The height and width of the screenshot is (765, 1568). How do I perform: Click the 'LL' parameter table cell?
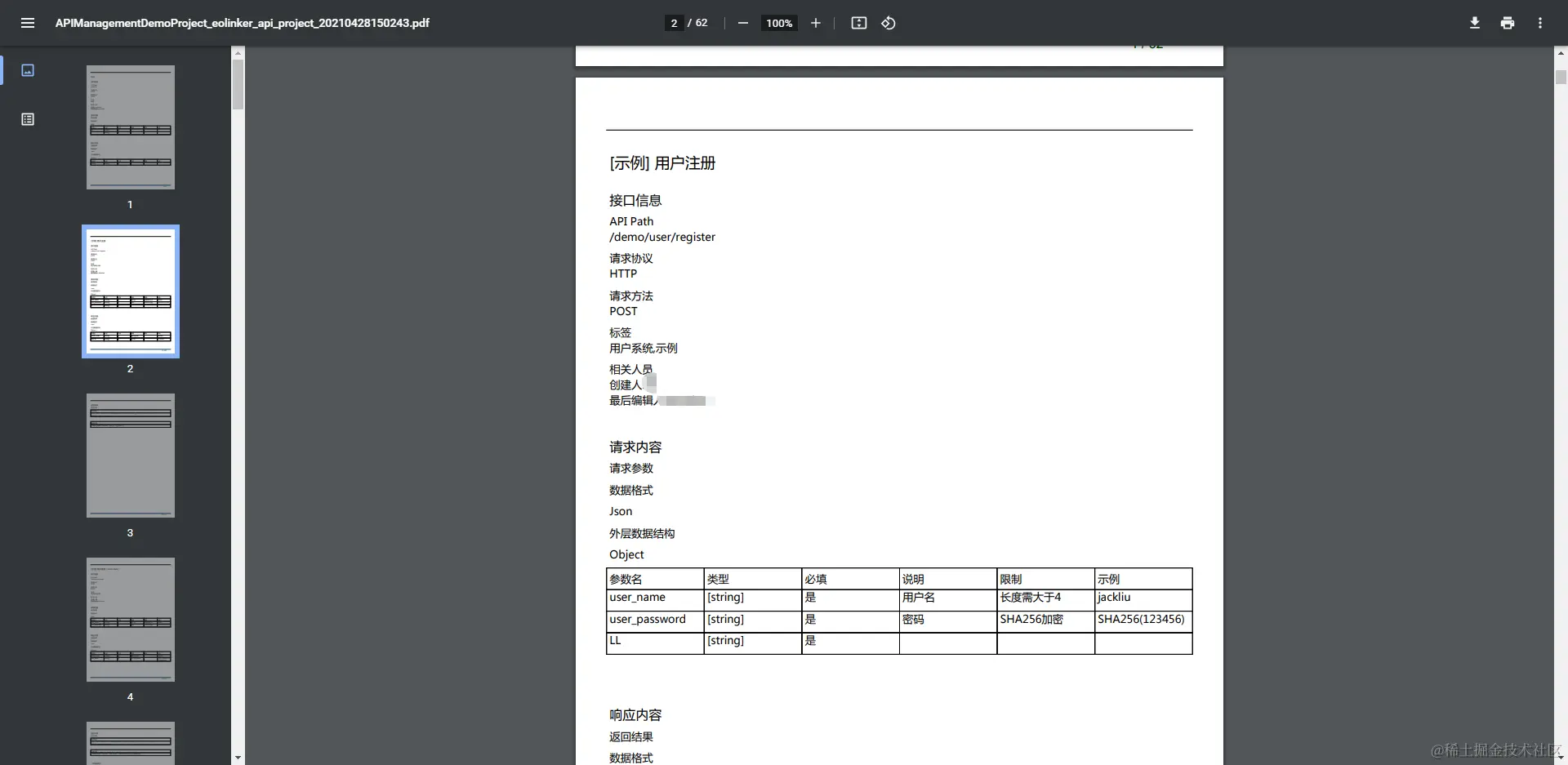point(655,643)
